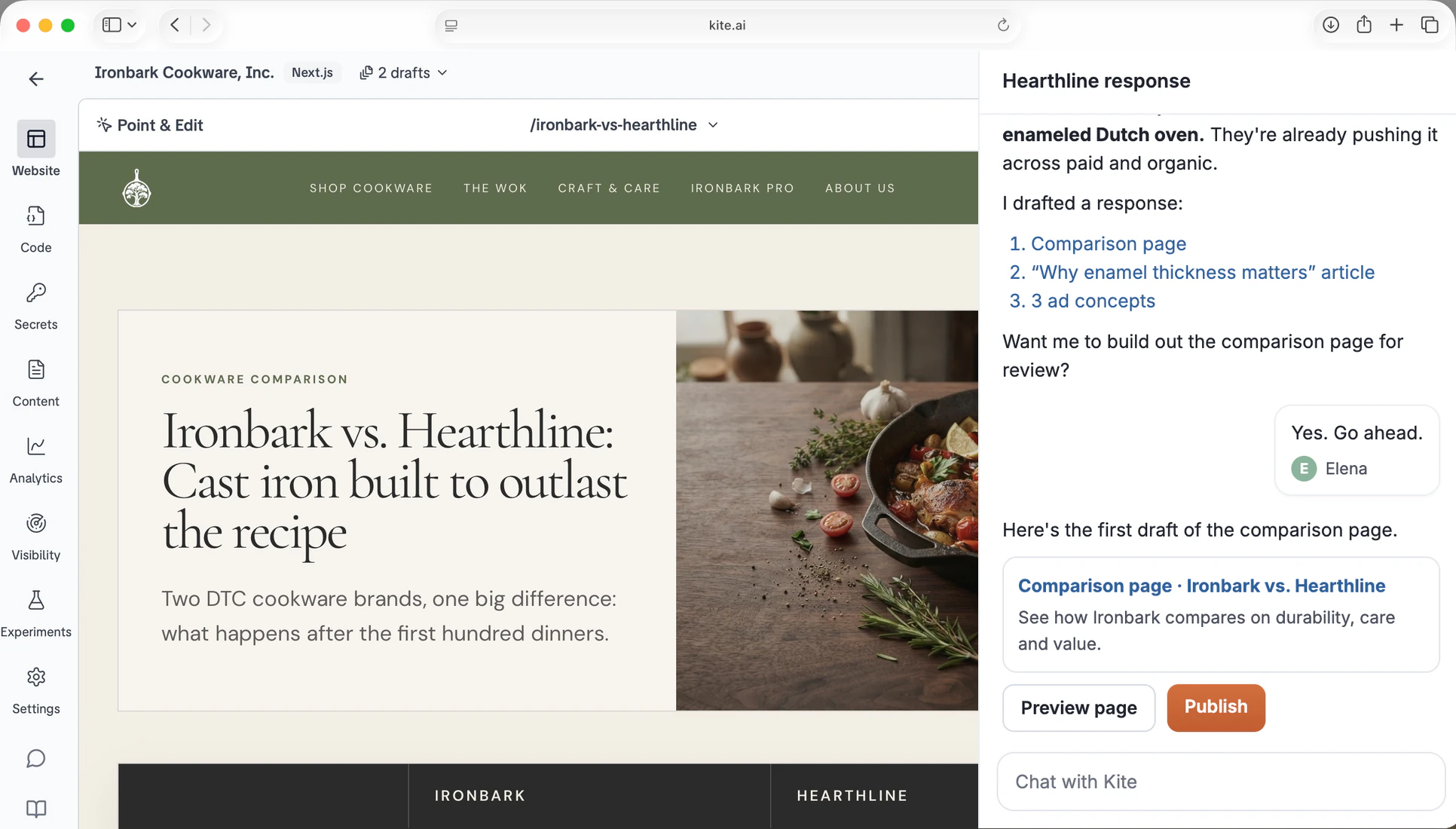Expand the 2 drafts dropdown
This screenshot has height=829, width=1456.
[404, 72]
